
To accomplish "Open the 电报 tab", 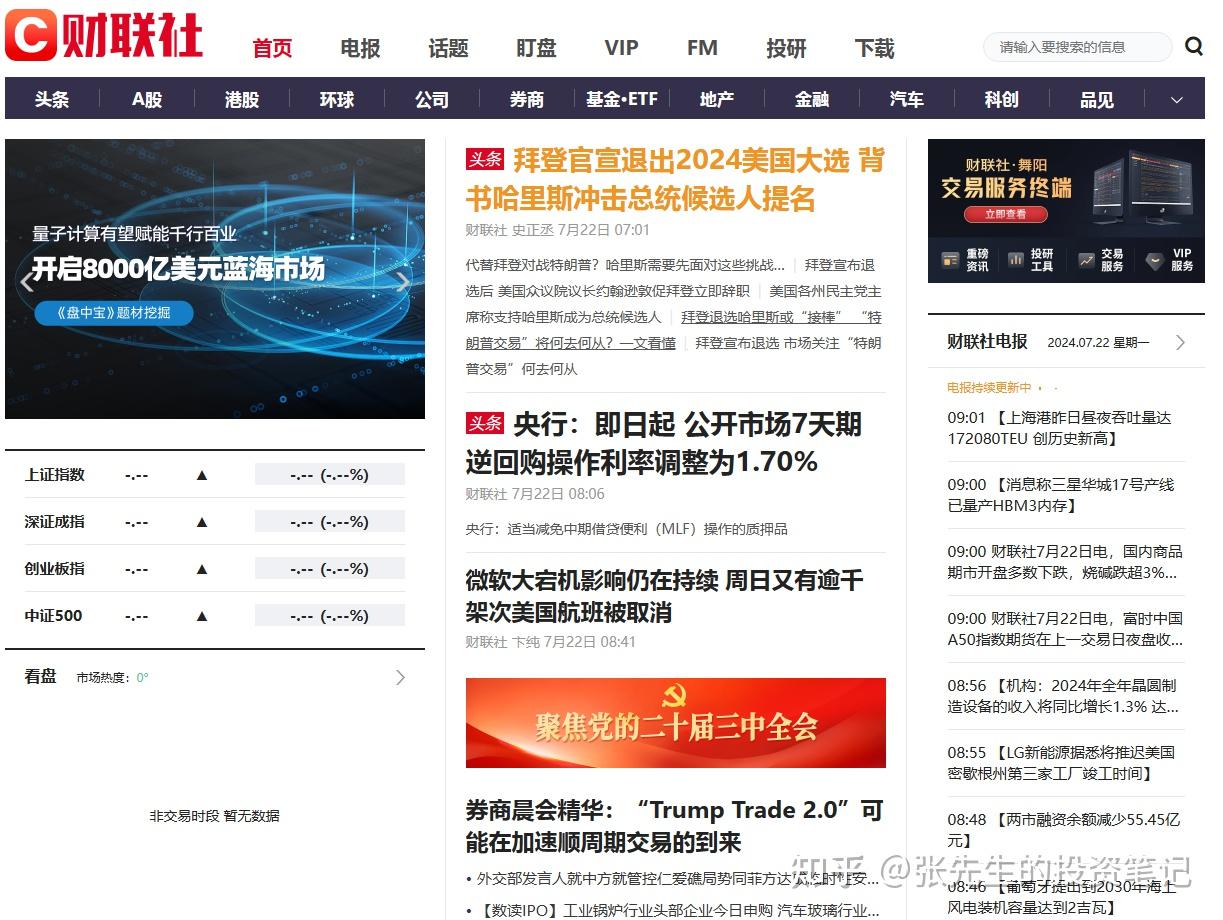I will coord(360,48).
